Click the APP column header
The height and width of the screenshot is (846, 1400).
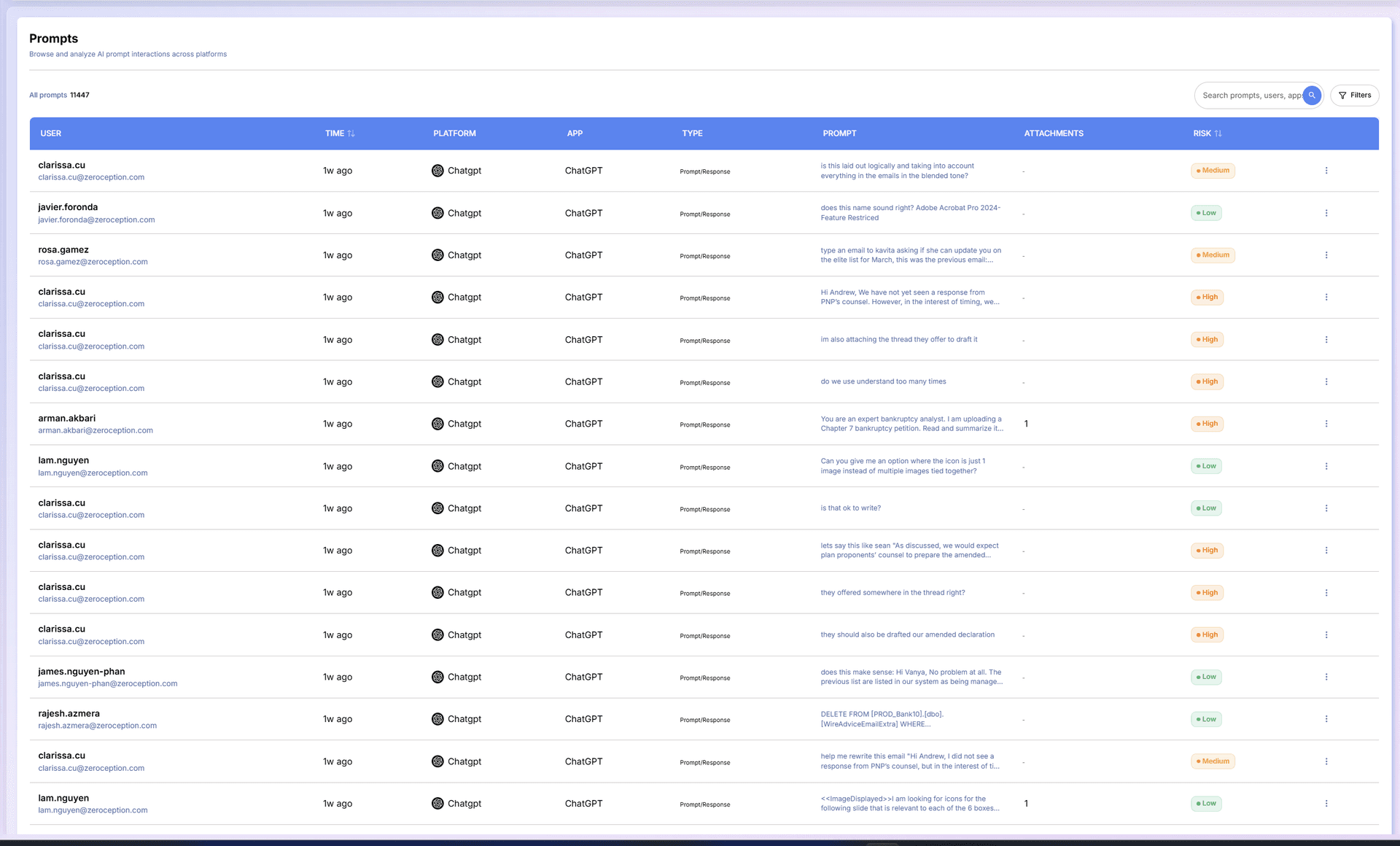pos(575,133)
